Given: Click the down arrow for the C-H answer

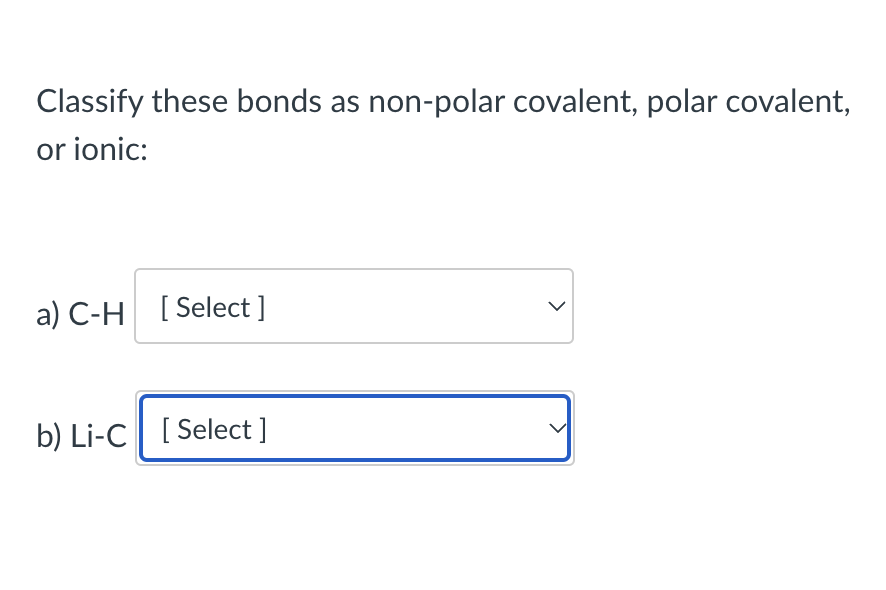Looking at the screenshot, I should (x=556, y=306).
